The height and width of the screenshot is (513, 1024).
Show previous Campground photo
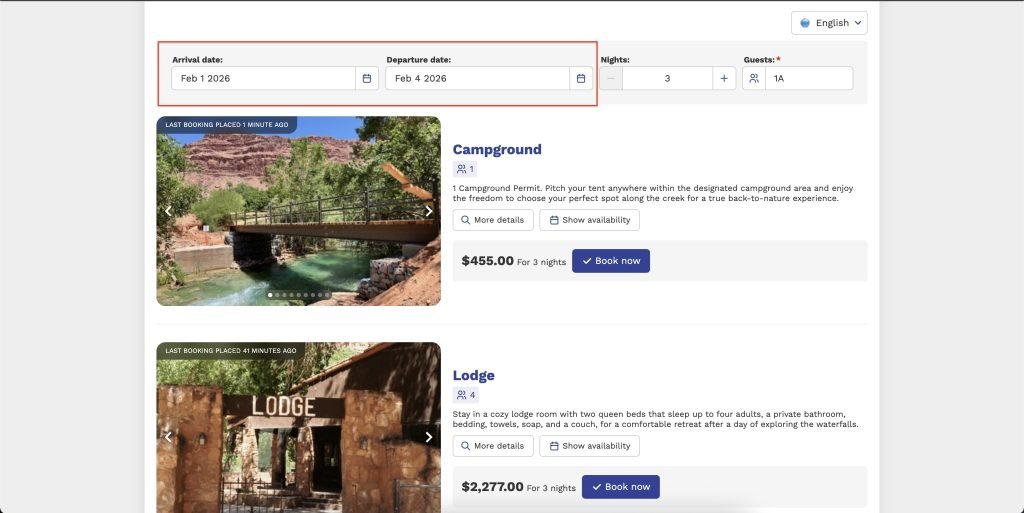[x=168, y=211]
